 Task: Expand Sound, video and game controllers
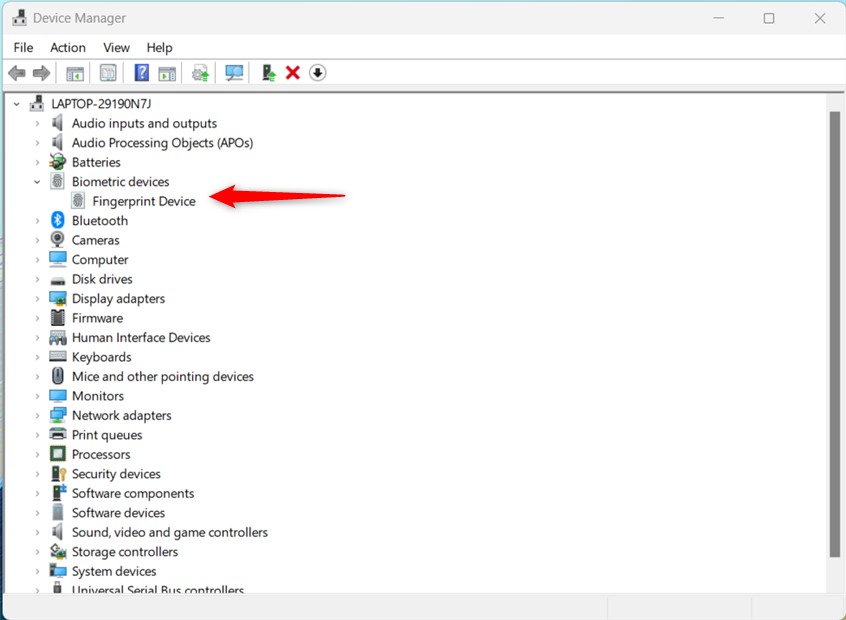pyautogui.click(x=37, y=532)
